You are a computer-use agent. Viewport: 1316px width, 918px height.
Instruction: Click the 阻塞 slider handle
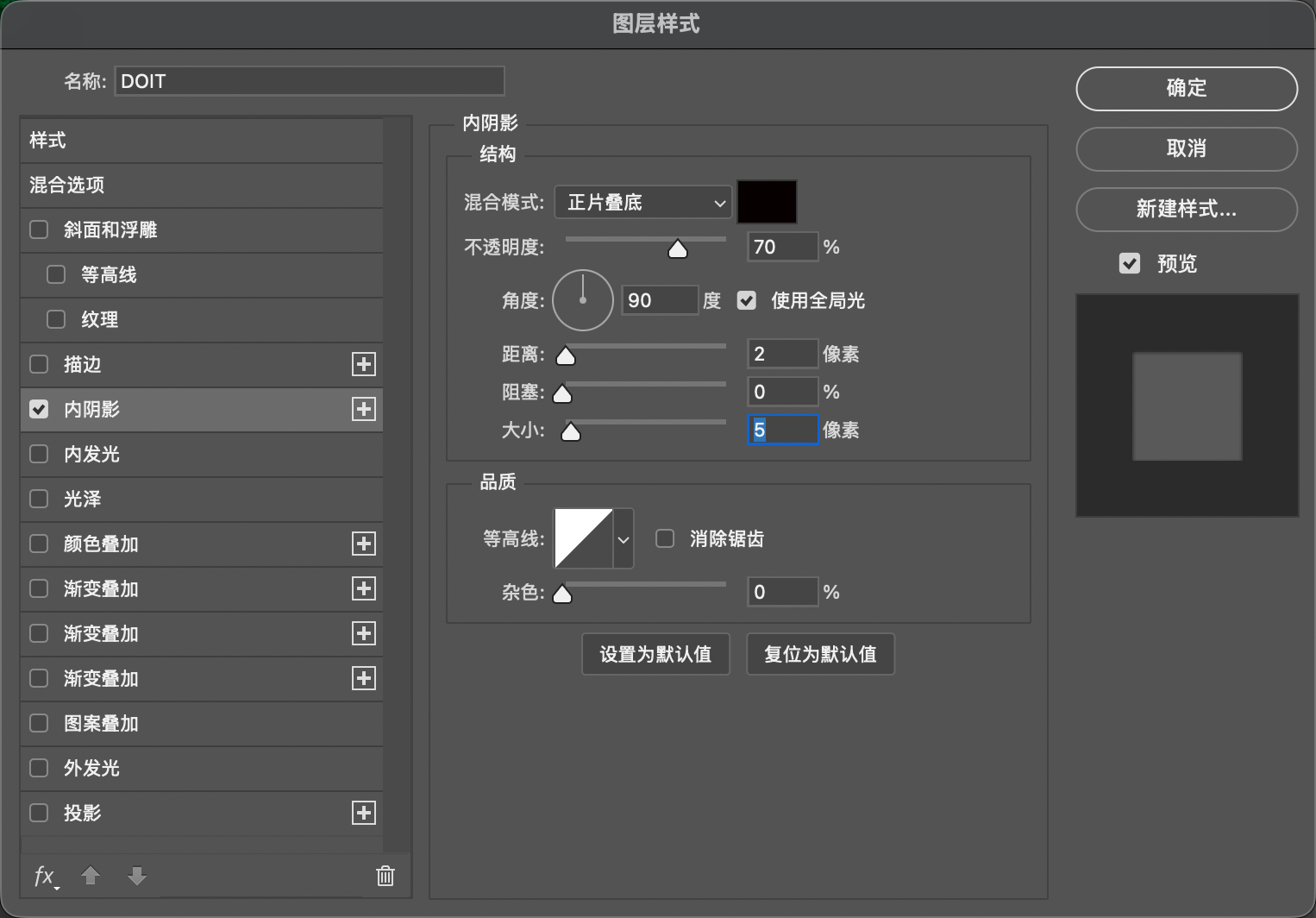pyautogui.click(x=562, y=393)
